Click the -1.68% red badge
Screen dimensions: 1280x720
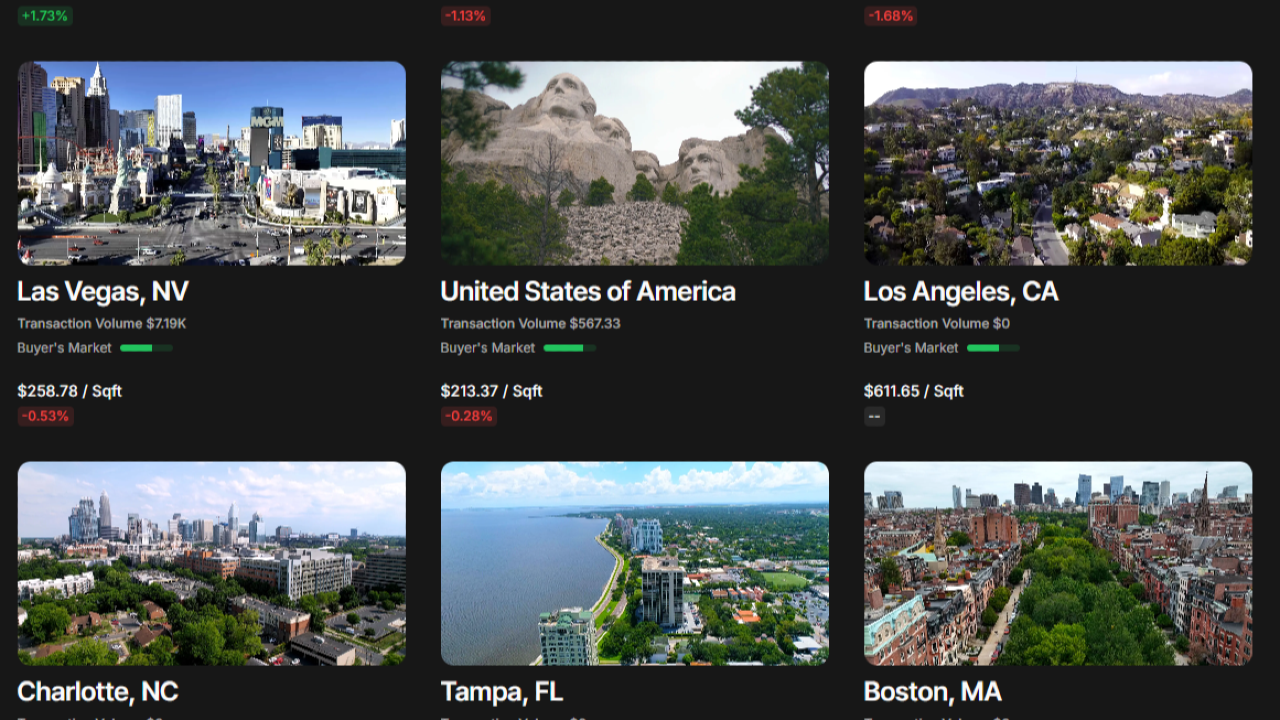[x=890, y=16]
